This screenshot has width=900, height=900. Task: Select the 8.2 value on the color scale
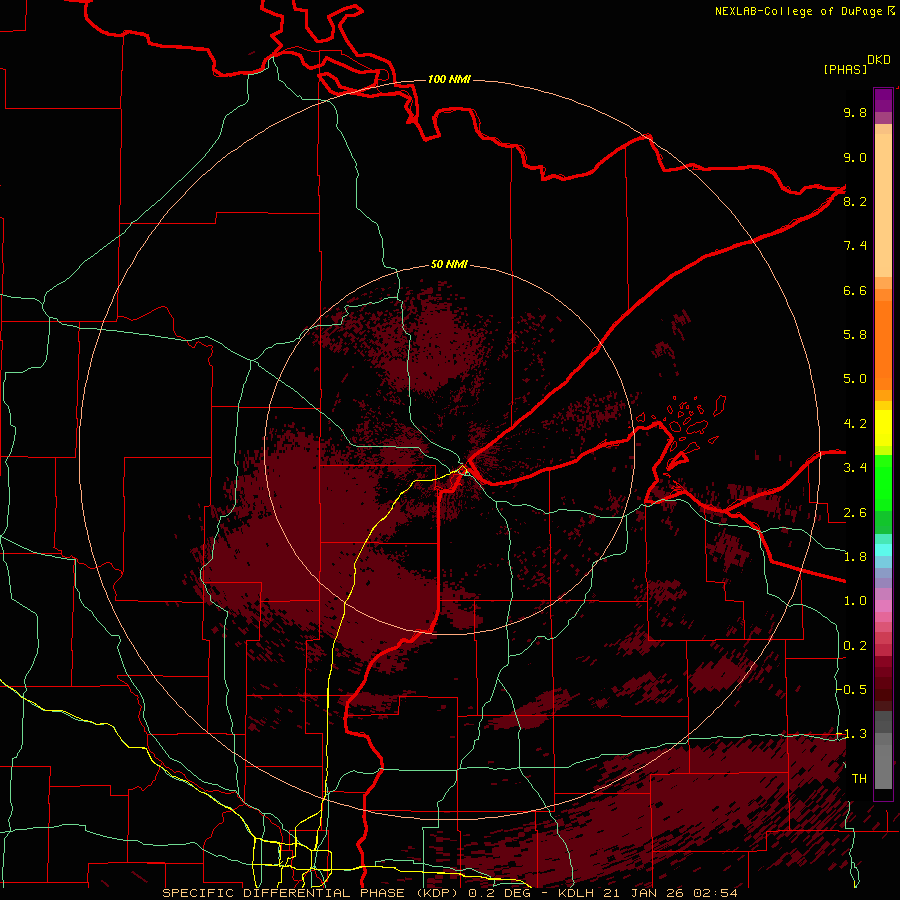tap(855, 201)
